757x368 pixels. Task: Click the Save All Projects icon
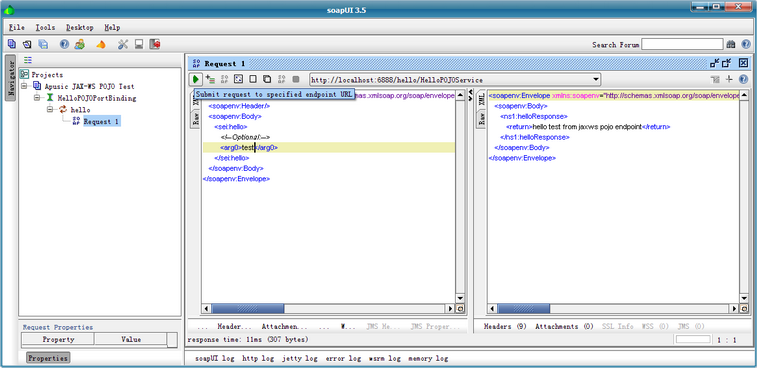pyautogui.click(x=43, y=44)
